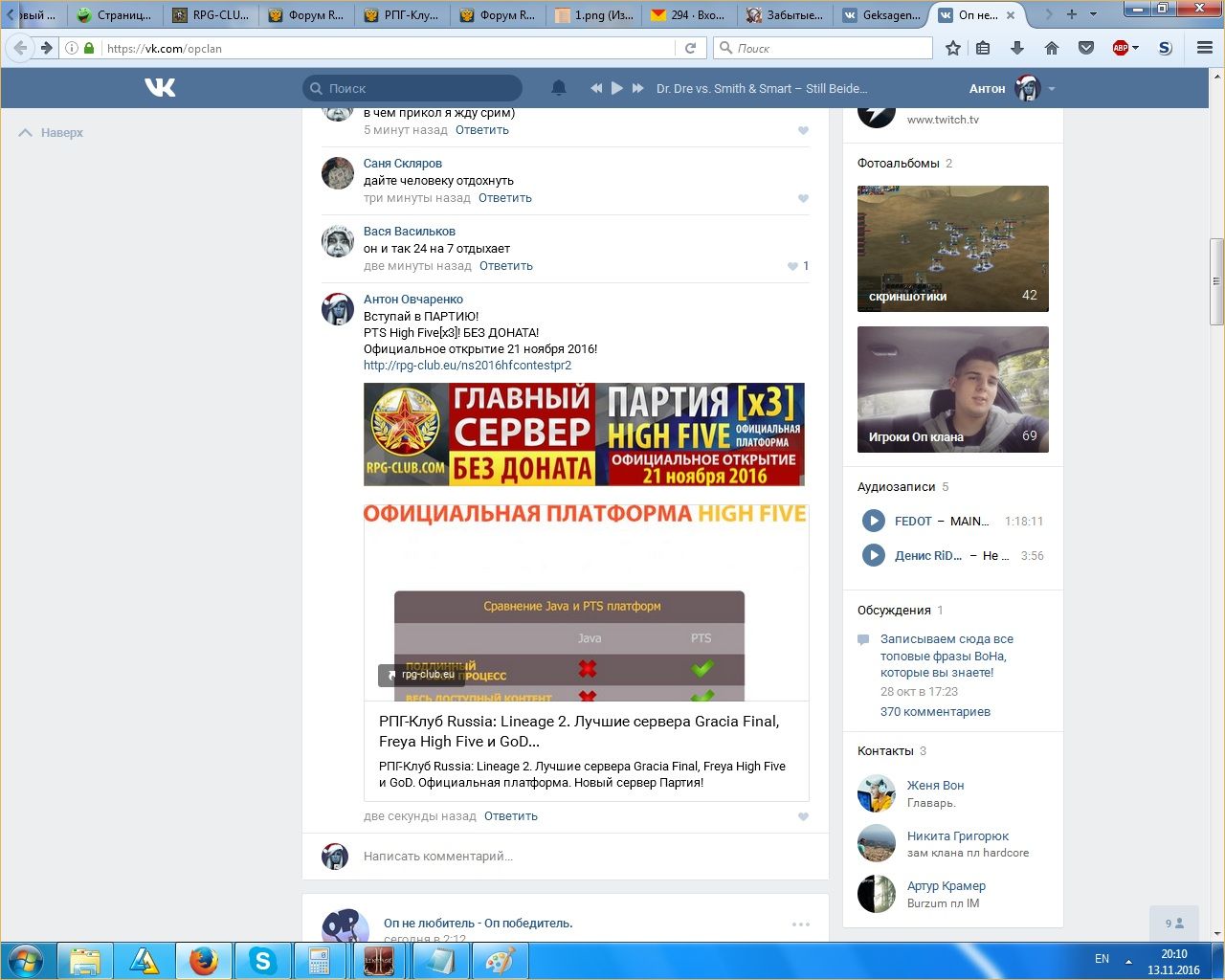The height and width of the screenshot is (980, 1225).
Task: Switch to the Geksagen... browser tab
Action: coord(880,14)
